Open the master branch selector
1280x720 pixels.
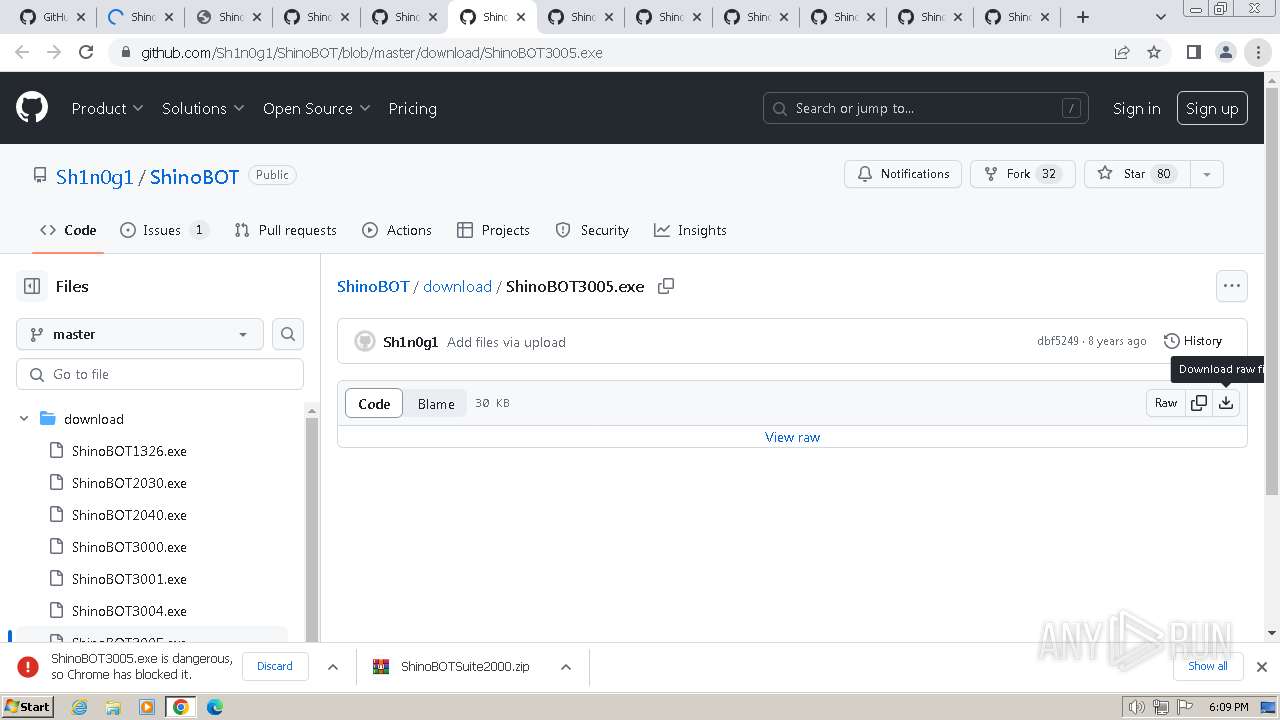[140, 334]
